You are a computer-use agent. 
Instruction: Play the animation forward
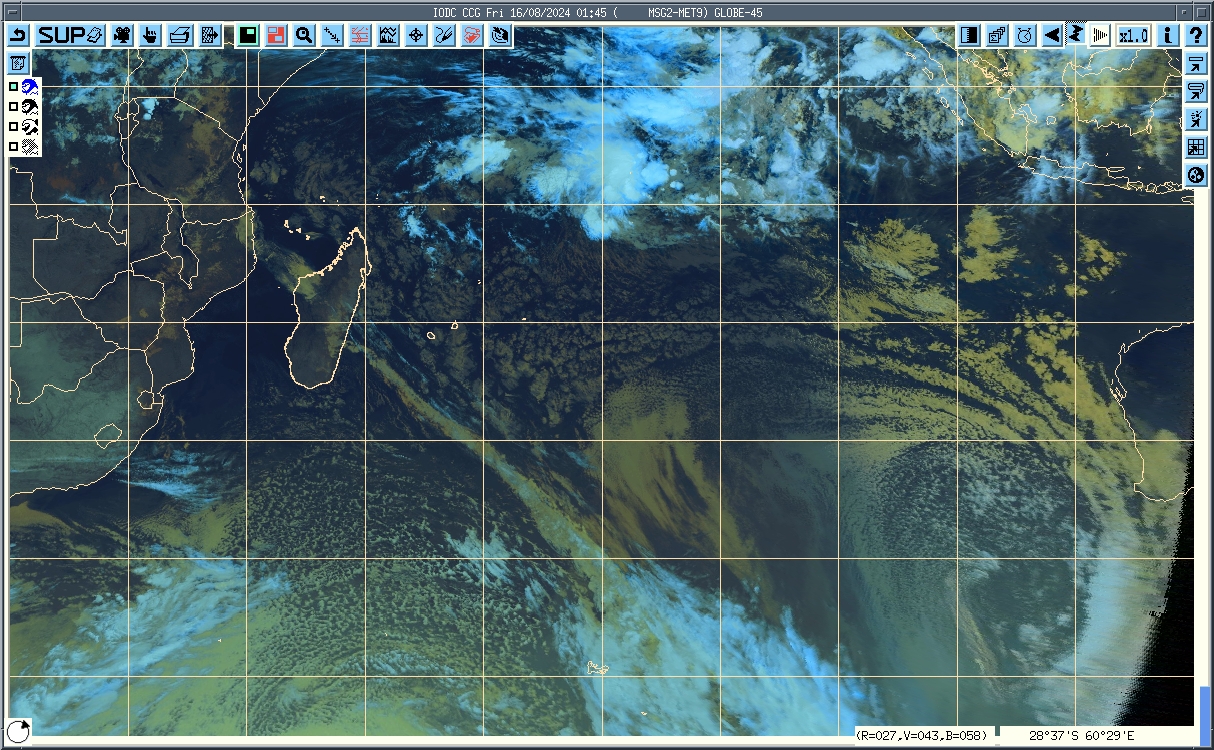1100,35
